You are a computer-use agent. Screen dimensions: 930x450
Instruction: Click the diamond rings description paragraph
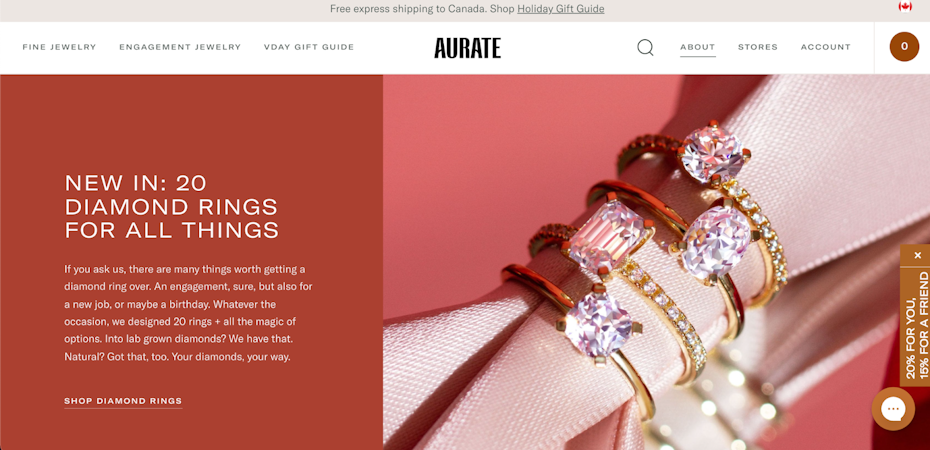[188, 313]
